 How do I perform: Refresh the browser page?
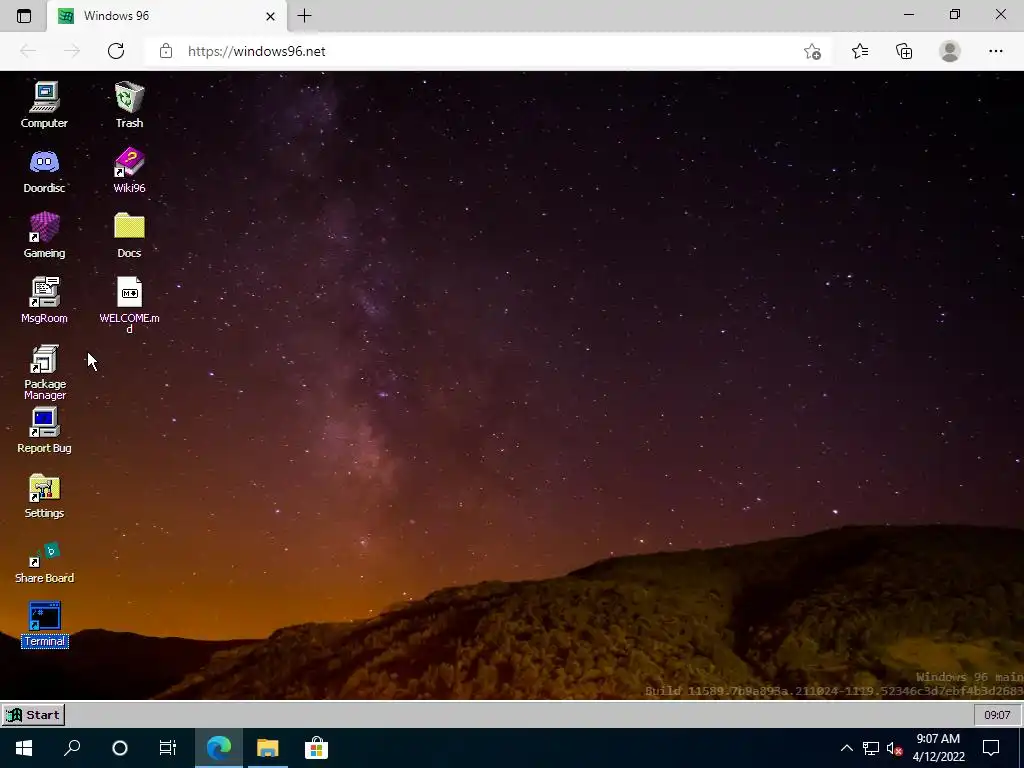116,51
